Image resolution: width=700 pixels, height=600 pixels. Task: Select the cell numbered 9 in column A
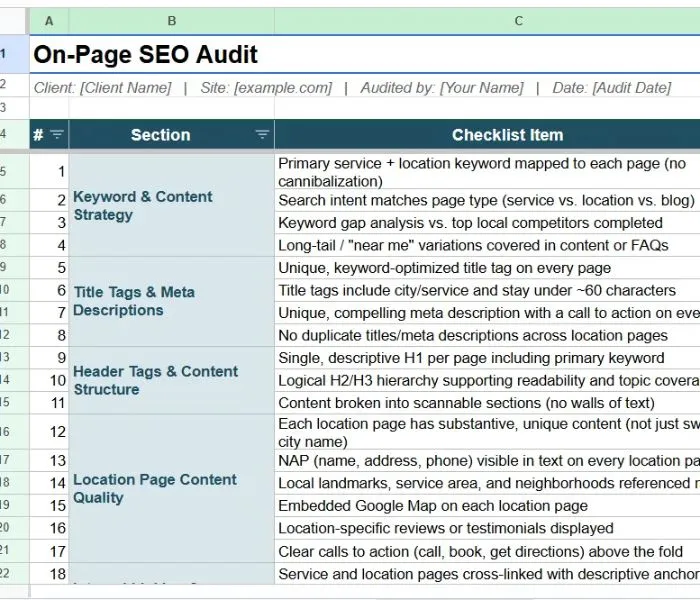(x=49, y=358)
